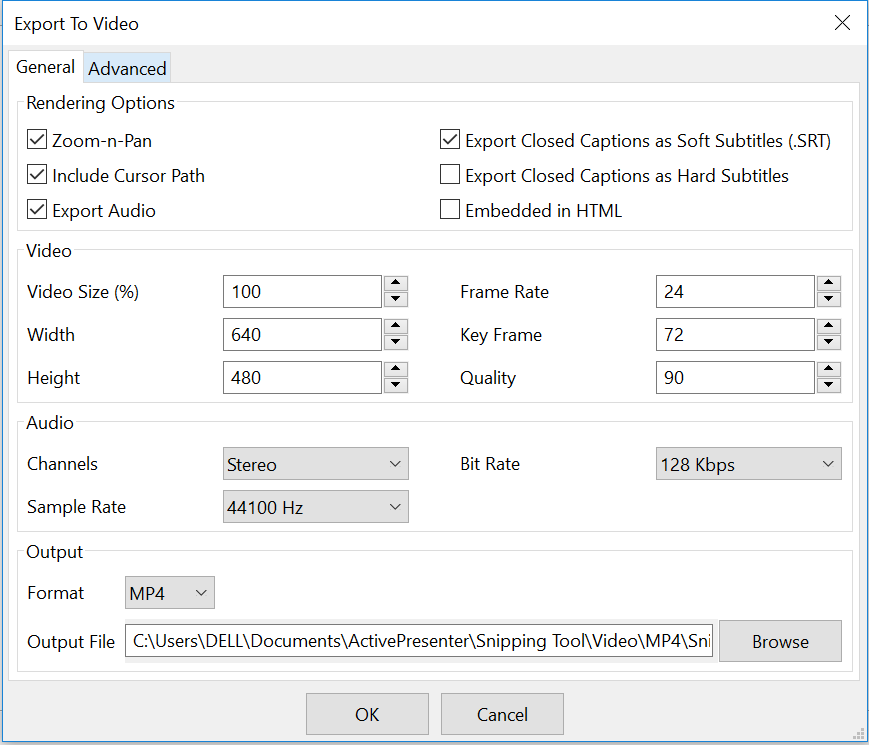
Task: Click Frame Rate up arrow
Action: coord(828,284)
